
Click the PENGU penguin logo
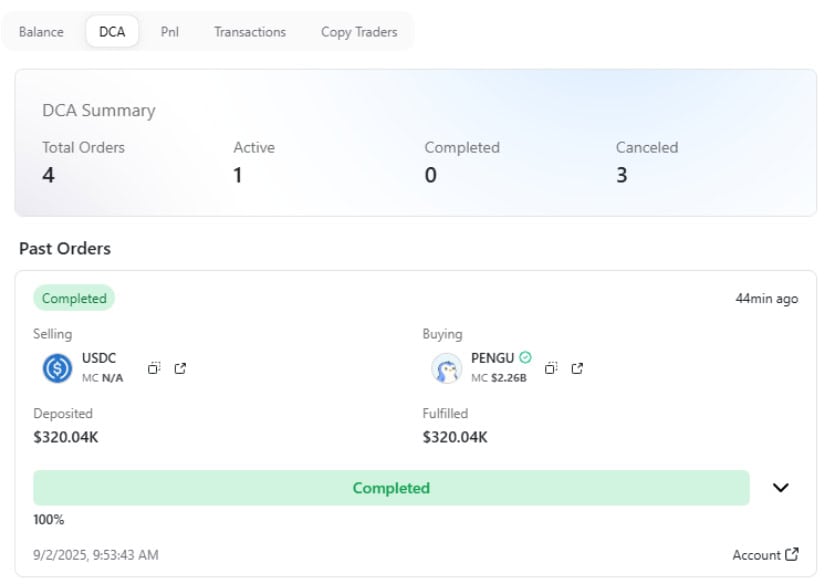(x=446, y=368)
